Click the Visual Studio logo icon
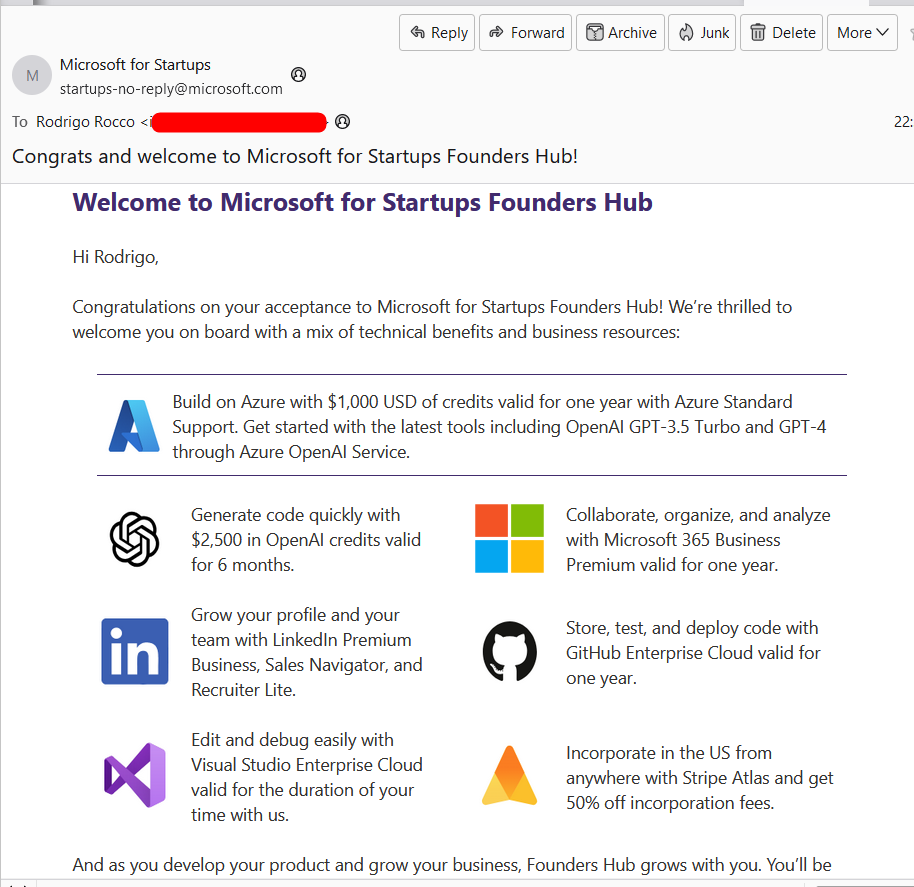This screenshot has height=887, width=914. point(135,775)
